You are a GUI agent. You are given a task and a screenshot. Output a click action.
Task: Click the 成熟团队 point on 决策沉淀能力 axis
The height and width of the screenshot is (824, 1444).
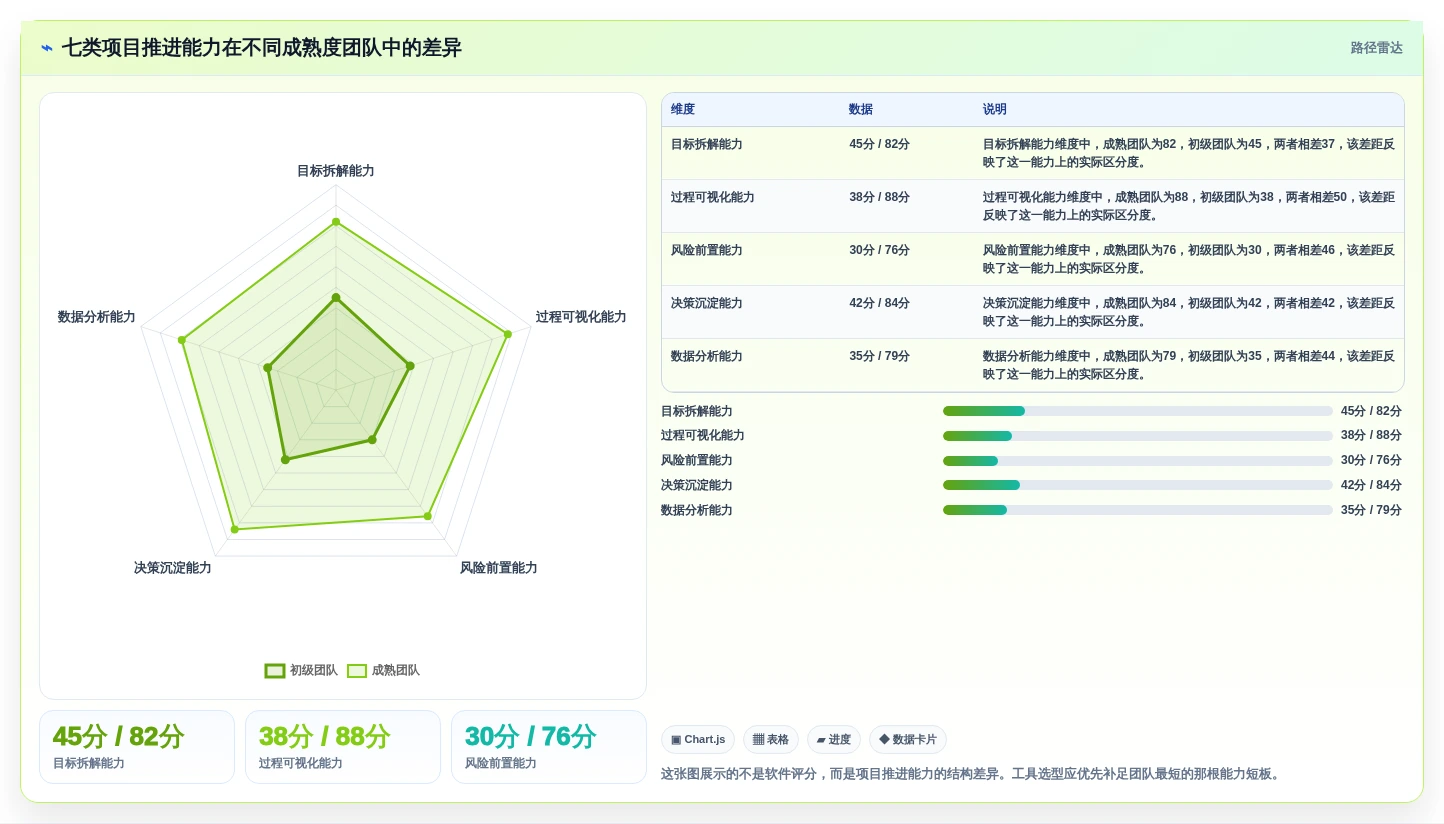[x=235, y=529]
